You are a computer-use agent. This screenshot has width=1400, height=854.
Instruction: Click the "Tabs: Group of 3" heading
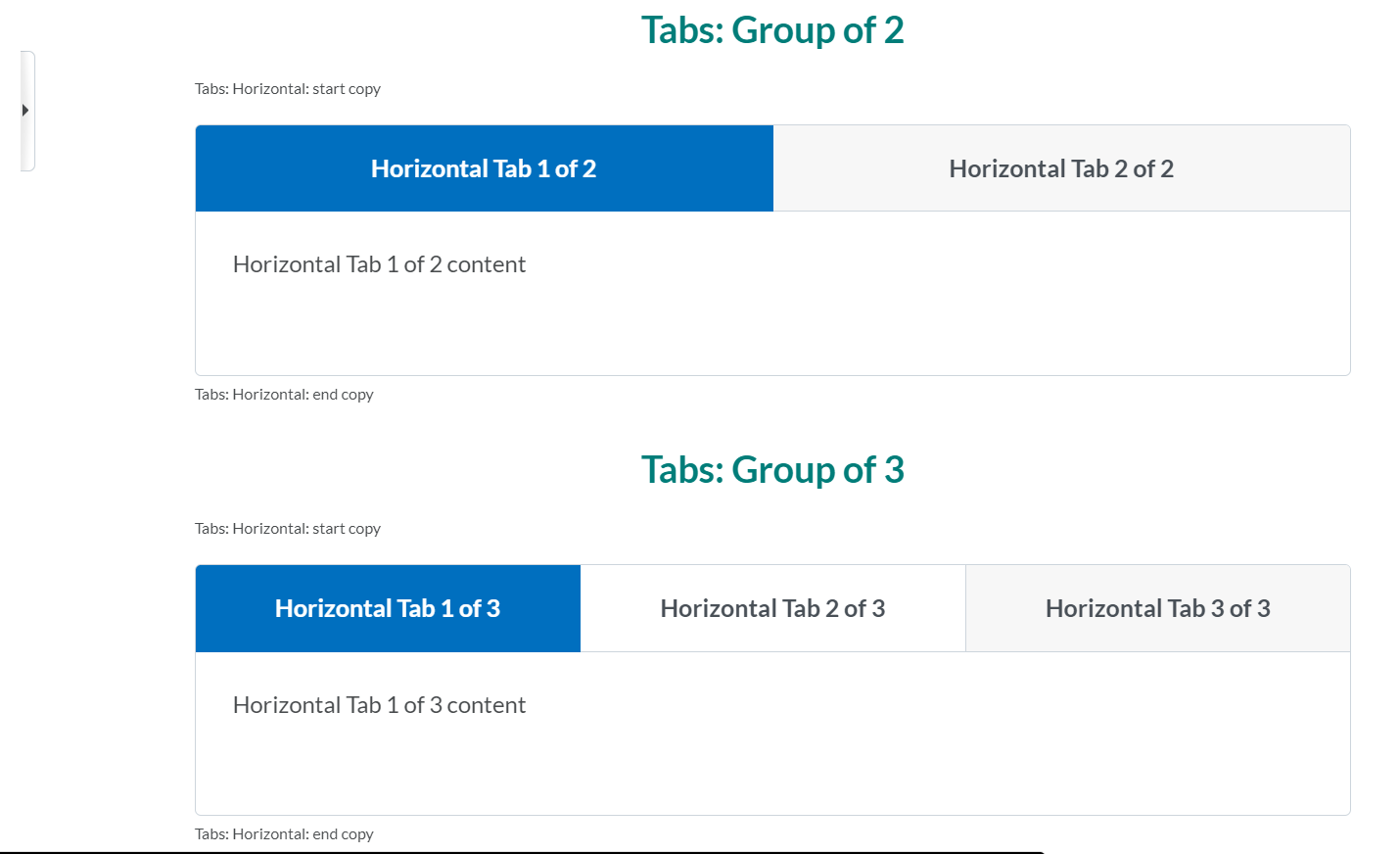pos(771,470)
